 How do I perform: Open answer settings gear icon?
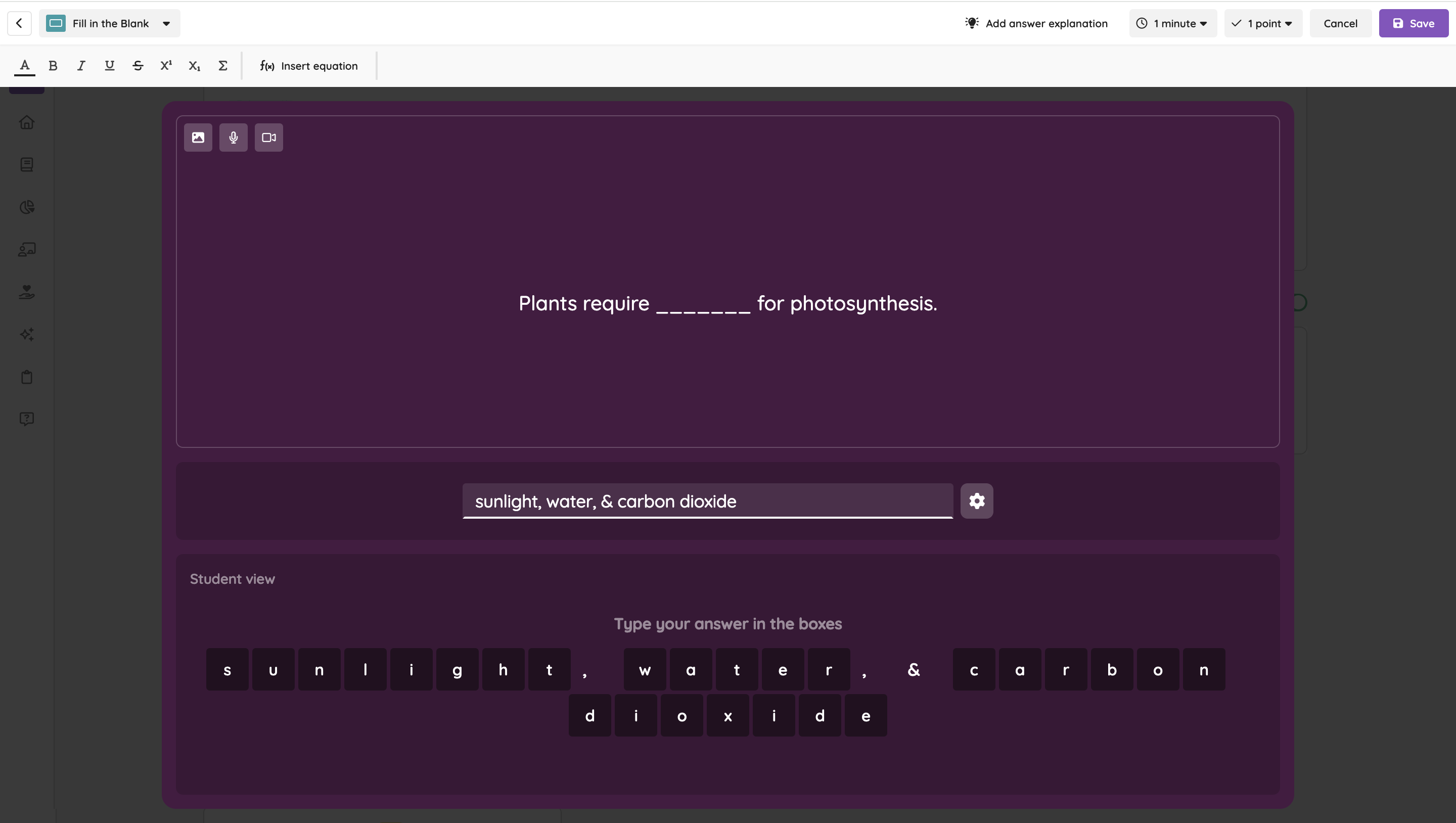pos(977,501)
